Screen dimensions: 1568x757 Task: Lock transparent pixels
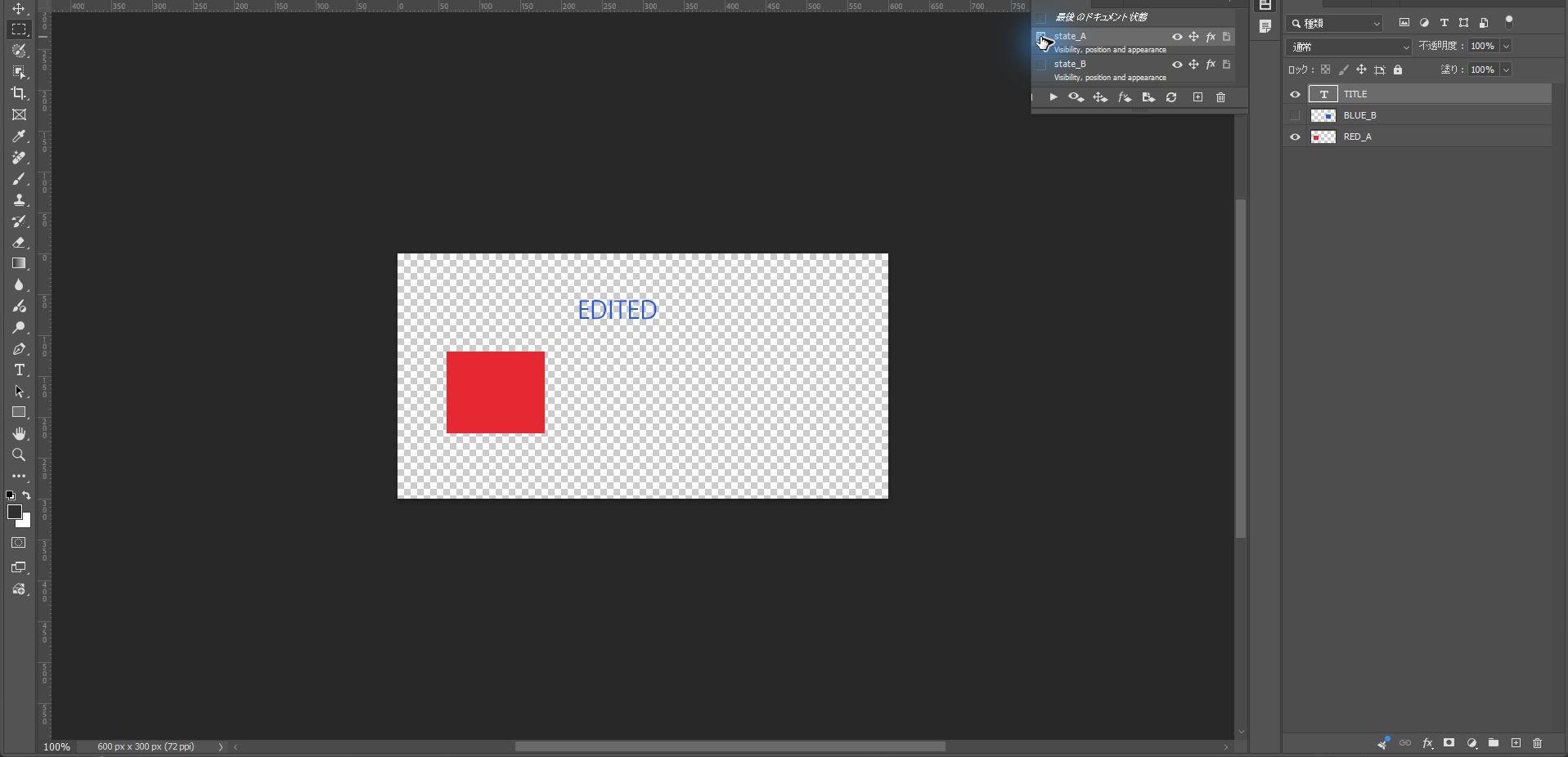coord(1325,69)
